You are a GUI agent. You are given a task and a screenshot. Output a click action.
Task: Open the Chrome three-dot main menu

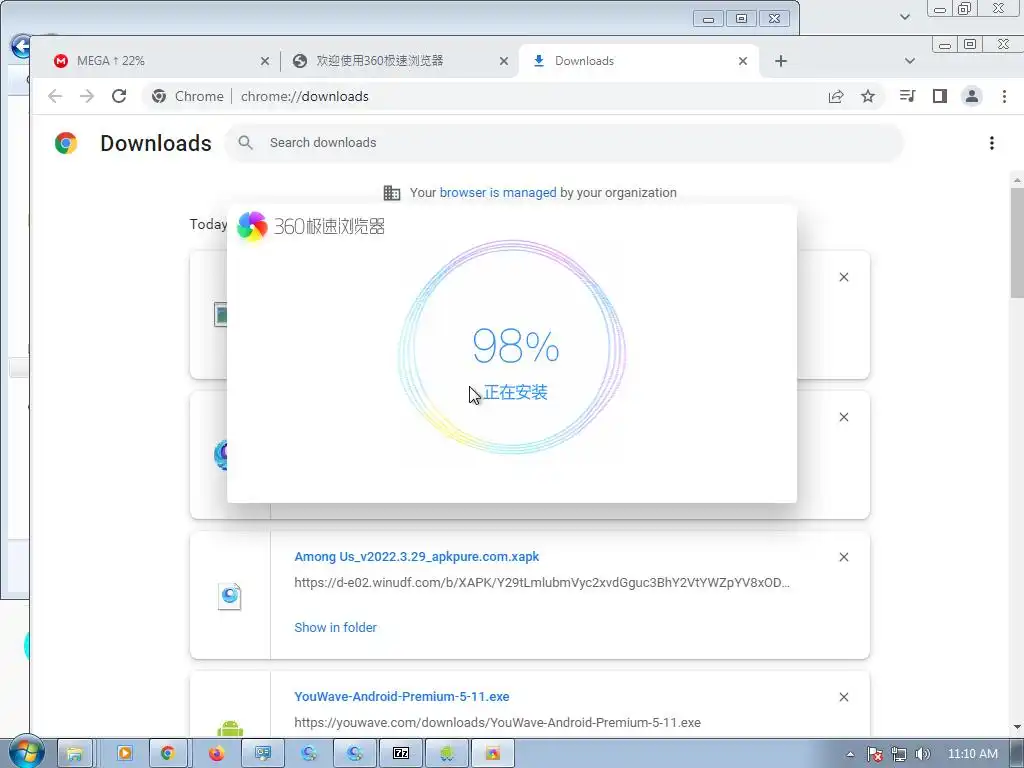coord(1004,96)
